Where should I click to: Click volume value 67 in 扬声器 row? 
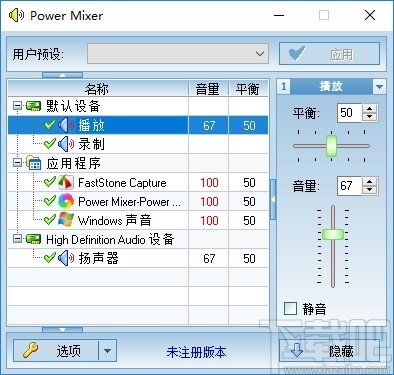coord(209,258)
